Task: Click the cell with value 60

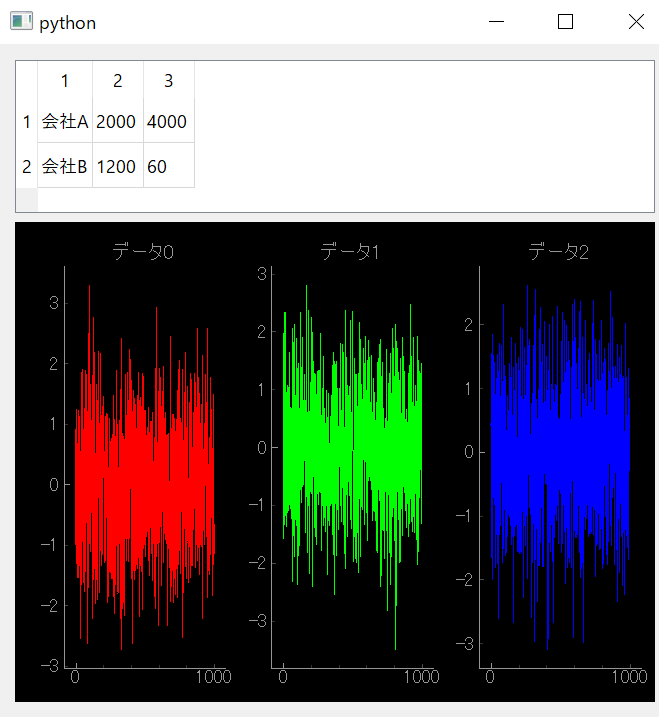Action: click(169, 166)
